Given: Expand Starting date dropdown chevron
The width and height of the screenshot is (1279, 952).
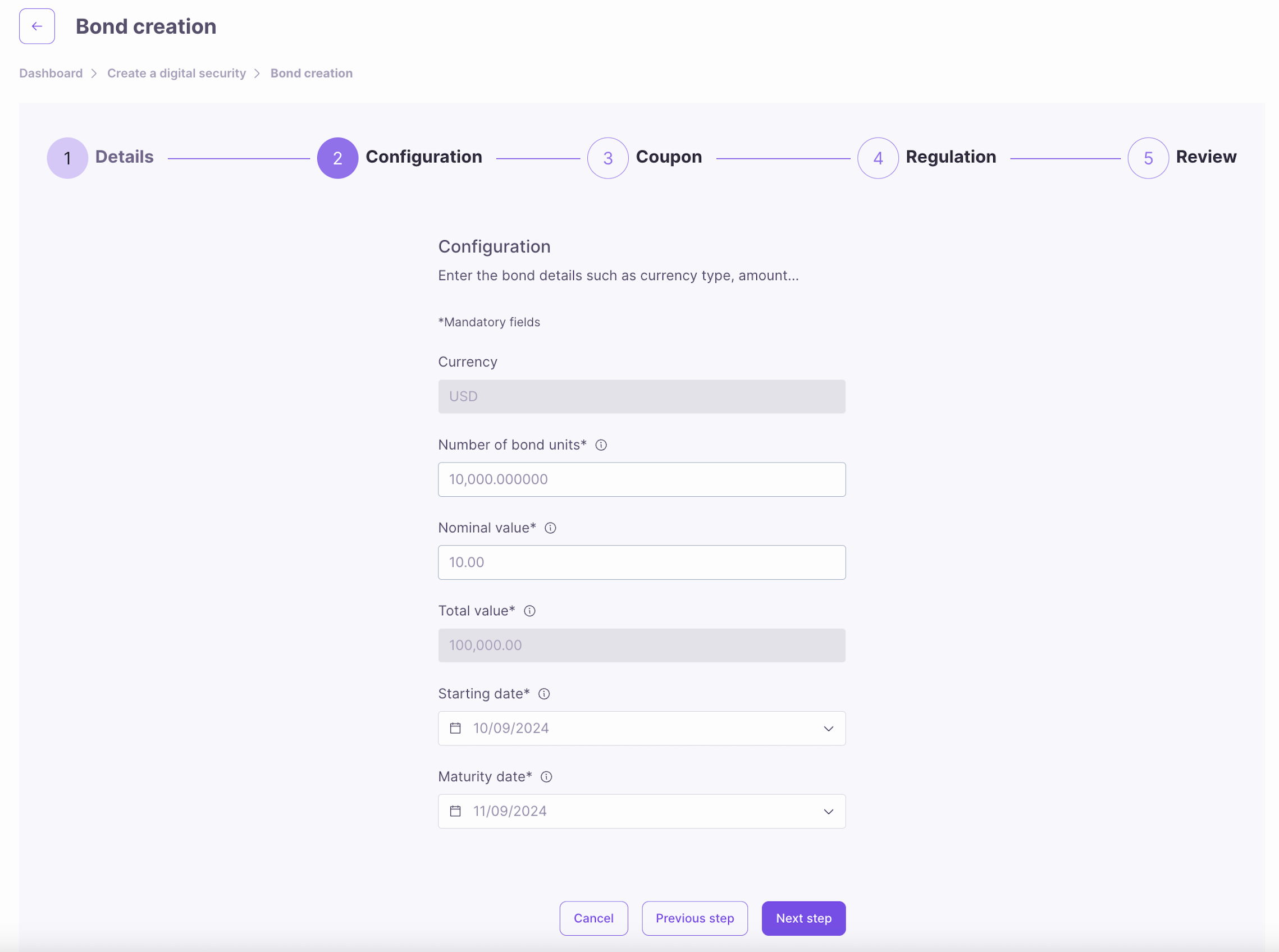Looking at the screenshot, I should pos(828,729).
